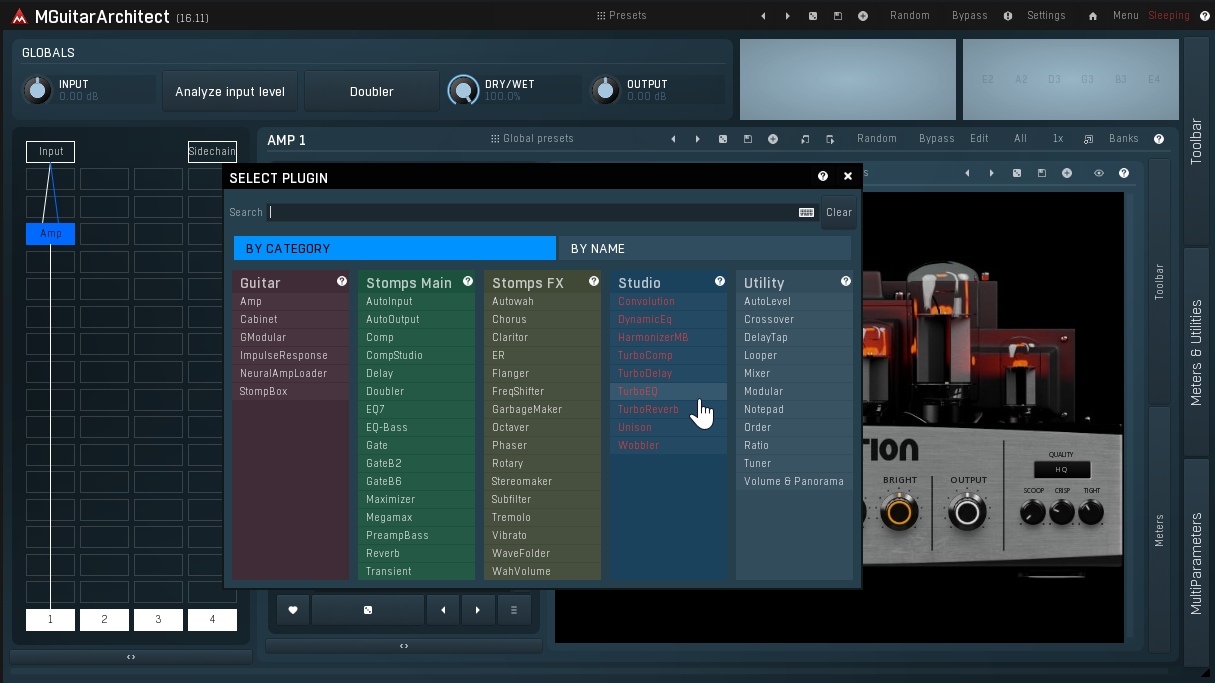The height and width of the screenshot is (683, 1215).
Task: Click the home icon in the top title bar
Action: tap(1093, 16)
